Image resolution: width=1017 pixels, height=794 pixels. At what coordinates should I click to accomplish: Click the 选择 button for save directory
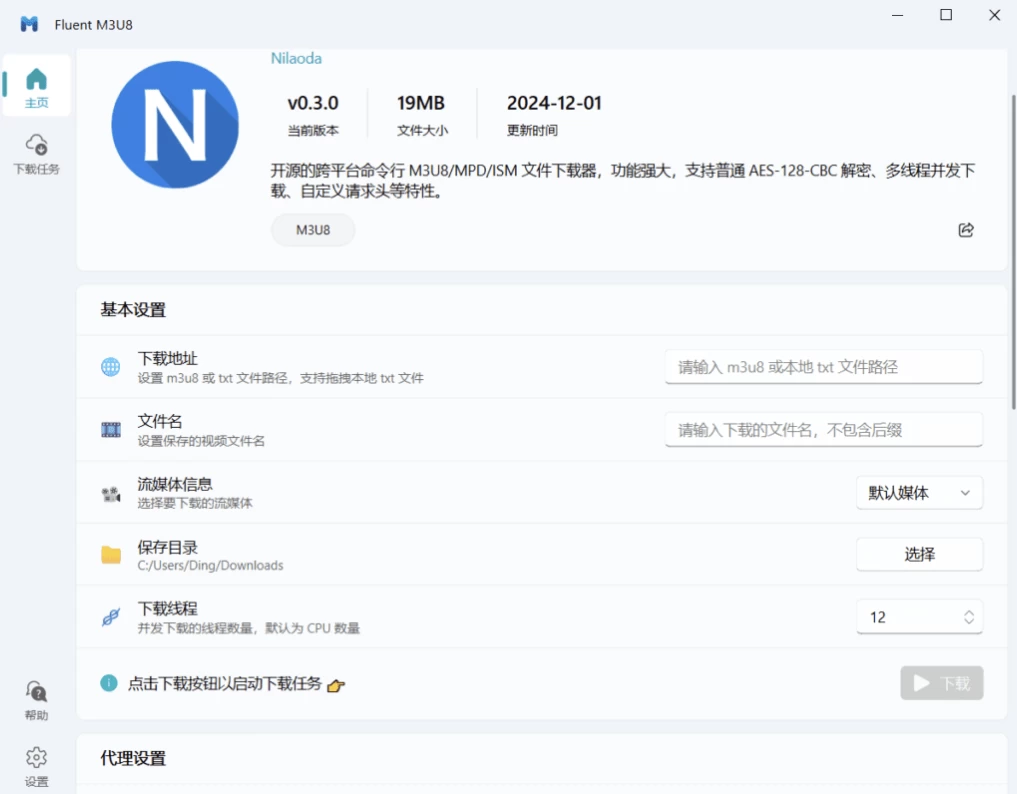[x=919, y=554]
